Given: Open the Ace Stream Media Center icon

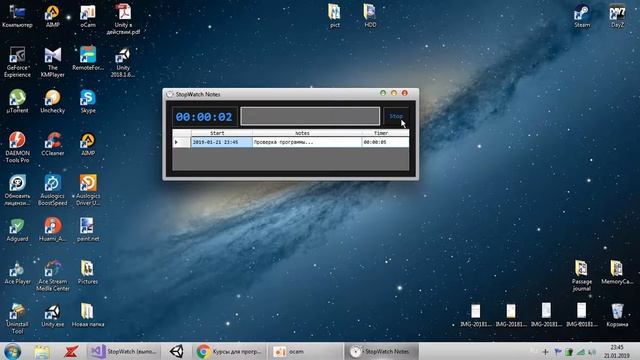Looking at the screenshot, I should 53,276.
